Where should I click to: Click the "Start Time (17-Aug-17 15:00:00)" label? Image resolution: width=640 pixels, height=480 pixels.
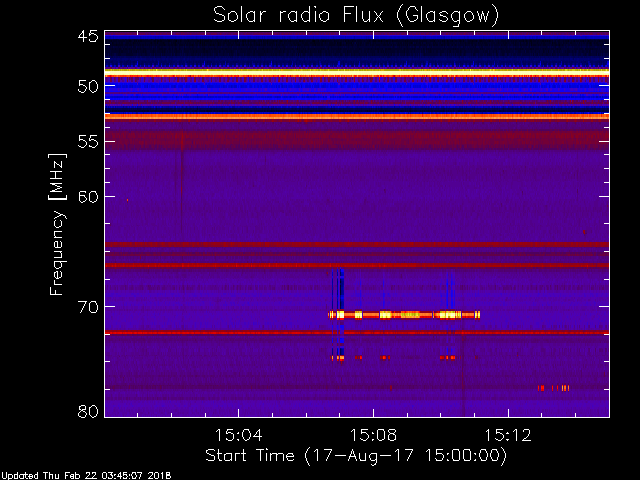pos(356,456)
